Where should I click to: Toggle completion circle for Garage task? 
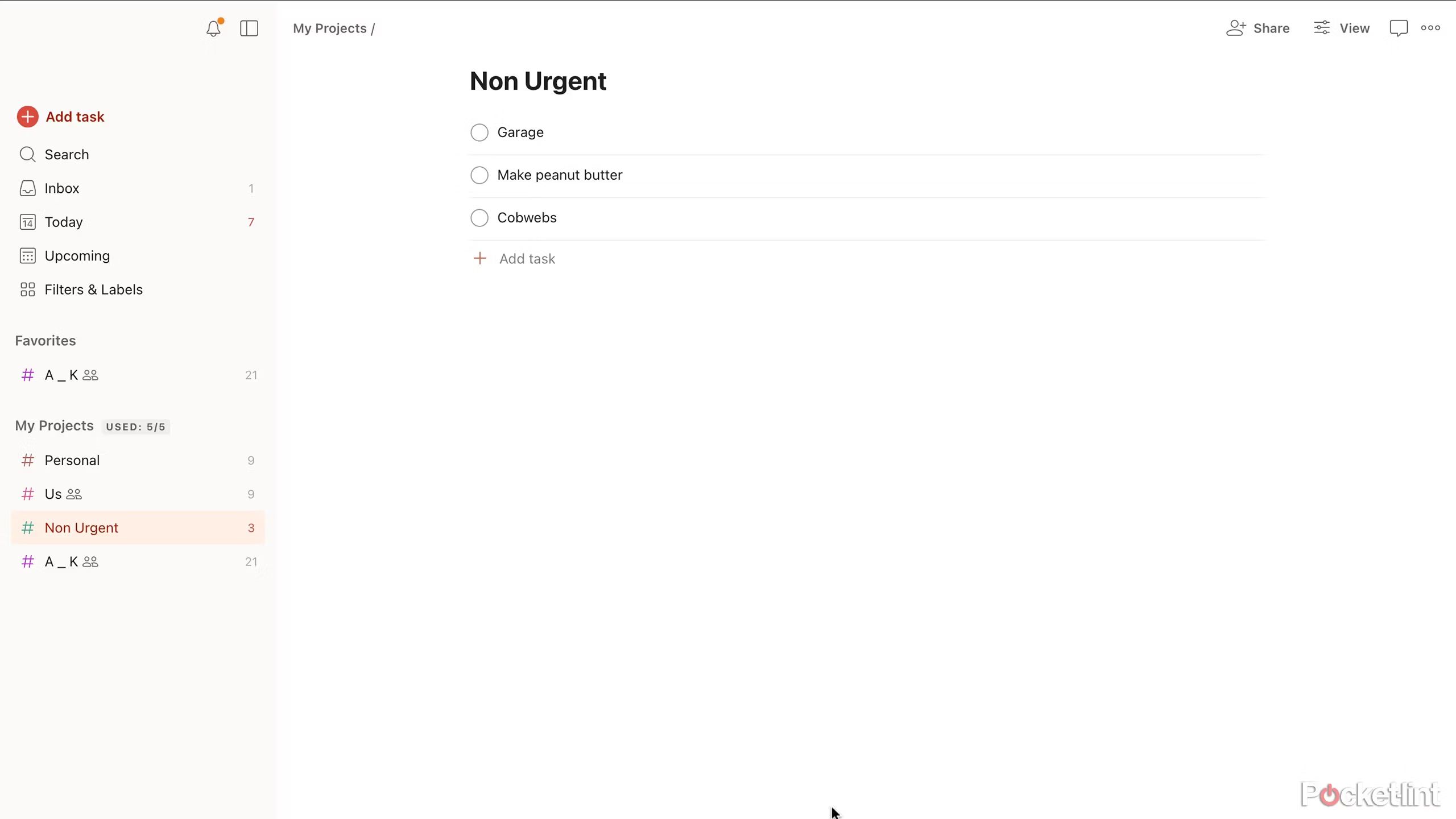point(479,132)
